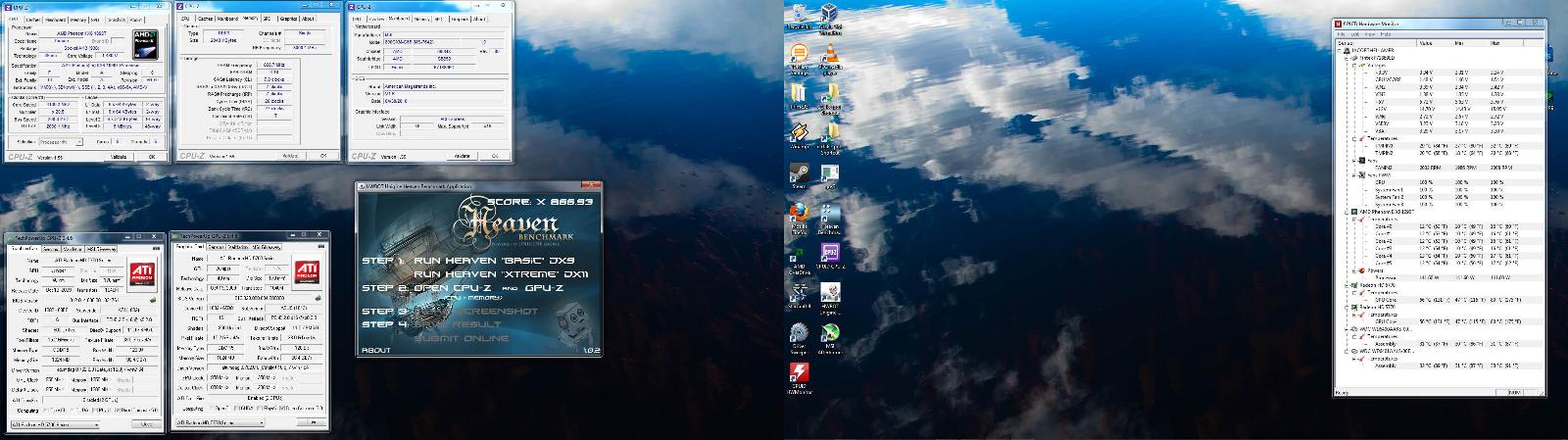Screen dimensions: 1568x440
Task: Open Sensors tab in left GPU-Z window
Action: [x=50, y=249]
